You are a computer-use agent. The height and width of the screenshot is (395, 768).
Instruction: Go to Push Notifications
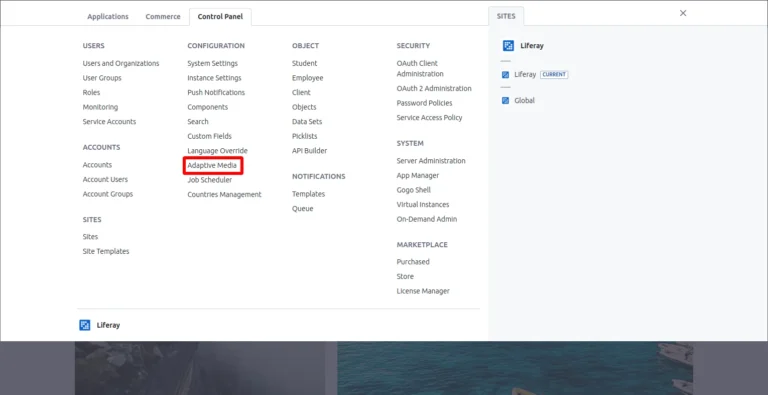point(216,93)
